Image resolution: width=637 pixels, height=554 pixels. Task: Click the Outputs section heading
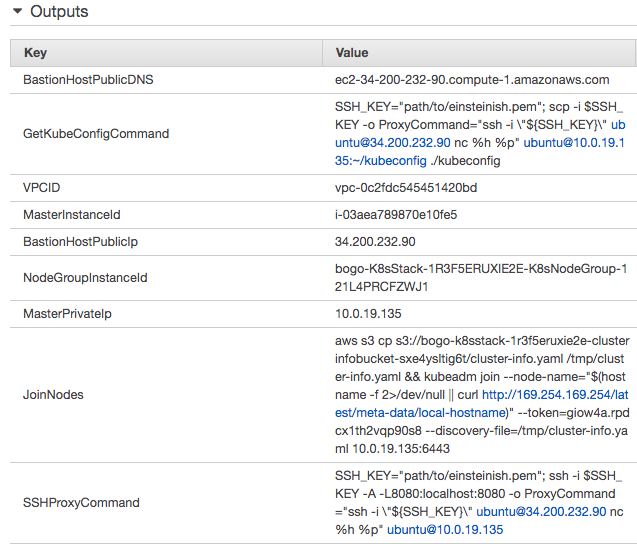point(59,11)
